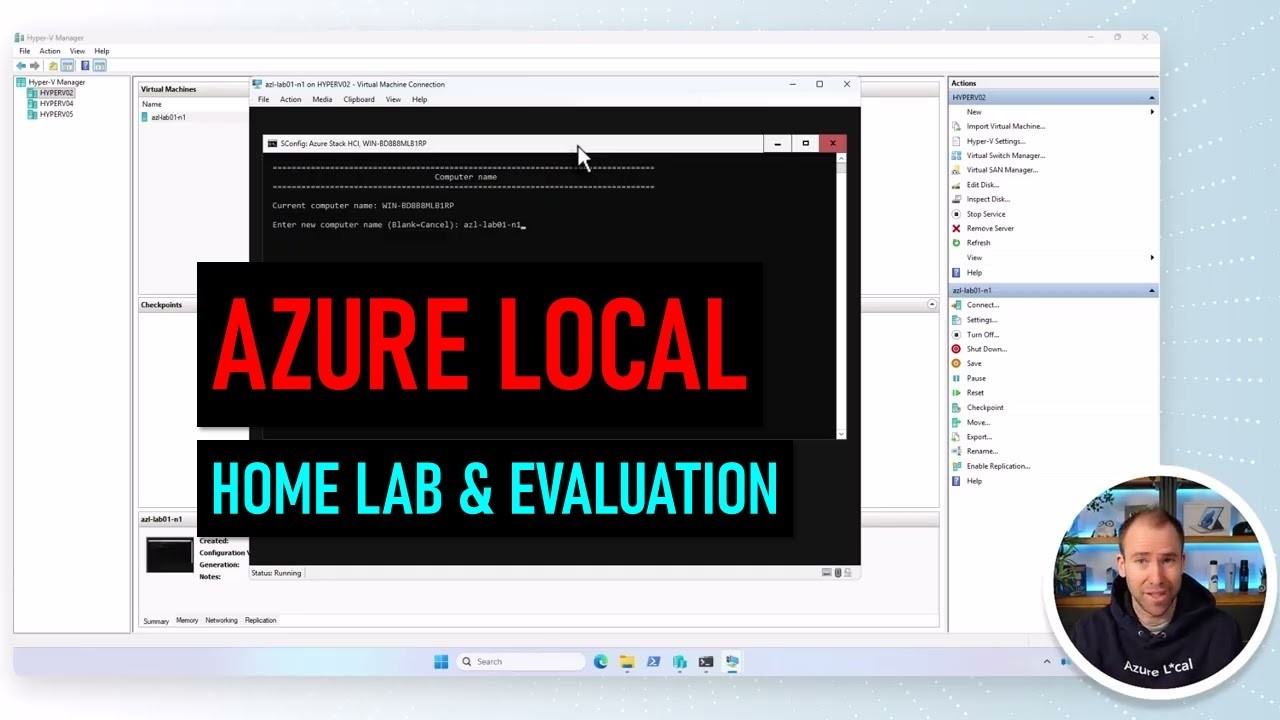The height and width of the screenshot is (720, 1280).
Task: Switch to Memory tab
Action: [187, 620]
